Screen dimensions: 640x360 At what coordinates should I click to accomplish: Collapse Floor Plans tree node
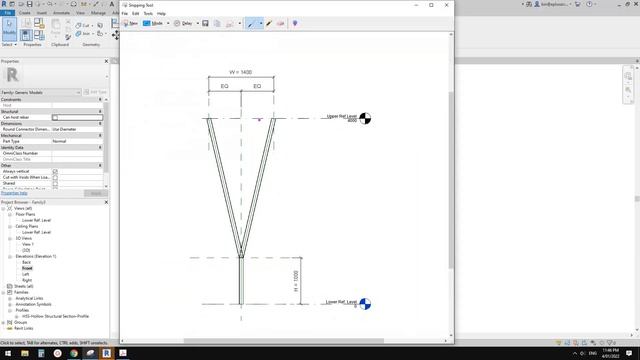click(x=10, y=214)
